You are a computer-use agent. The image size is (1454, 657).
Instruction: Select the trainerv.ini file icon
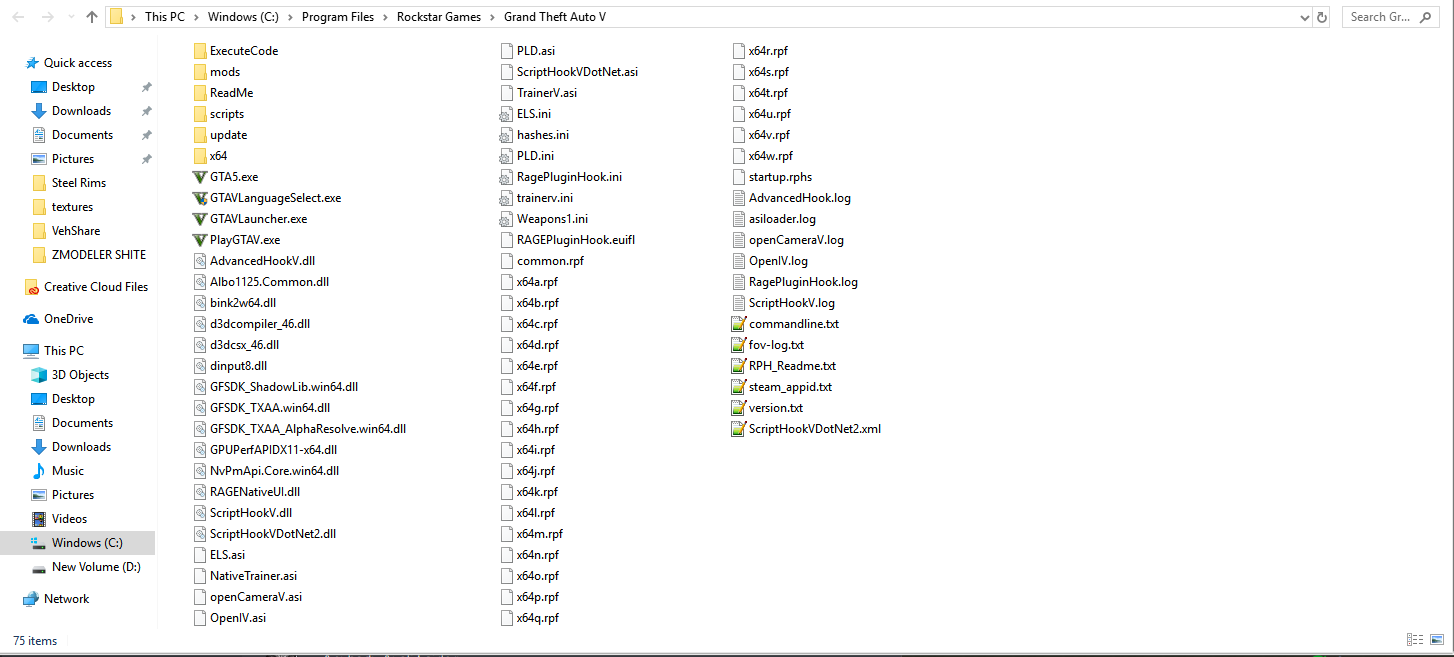coord(507,198)
